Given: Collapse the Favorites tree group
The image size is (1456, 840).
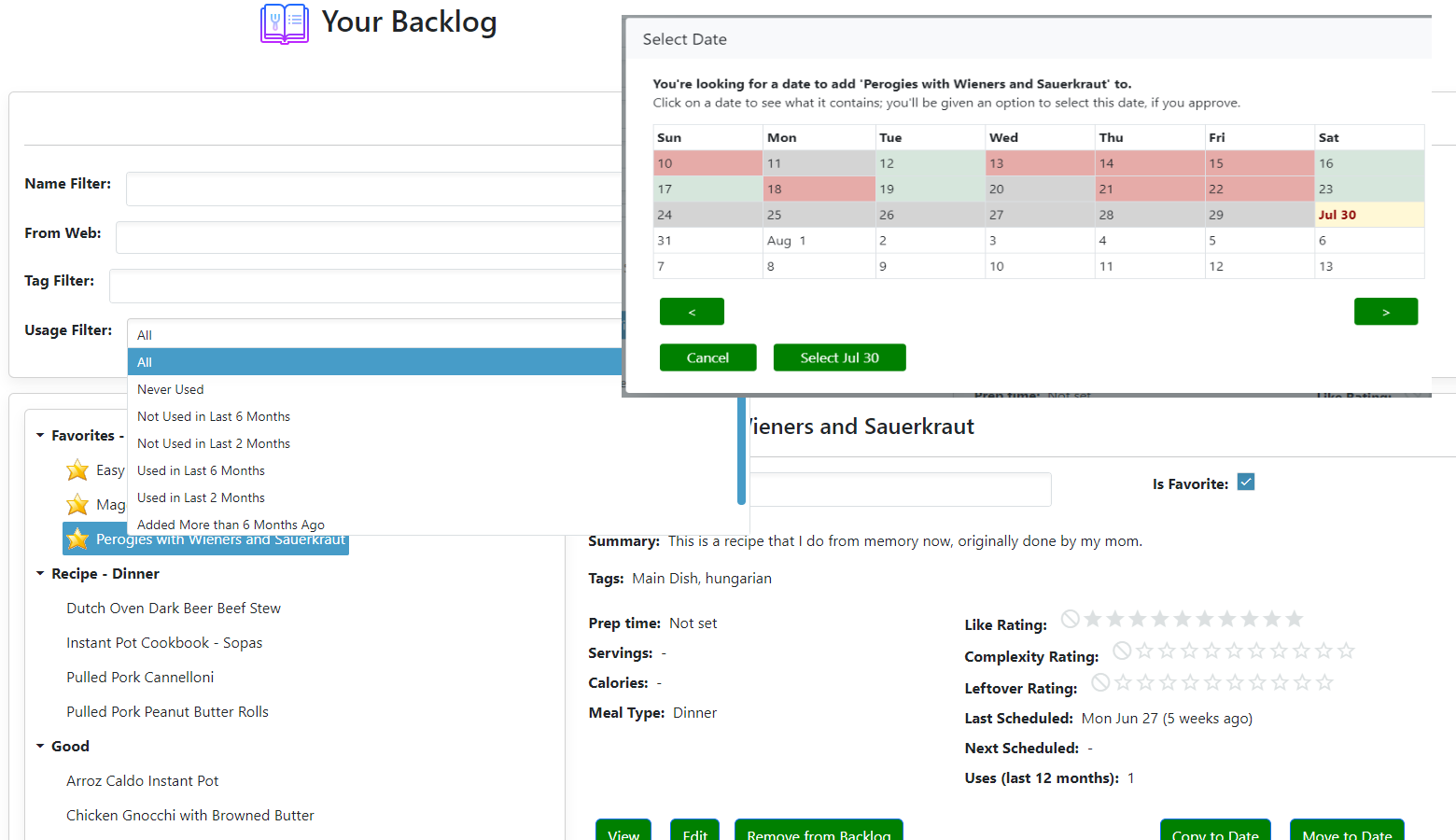Looking at the screenshot, I should pos(40,436).
